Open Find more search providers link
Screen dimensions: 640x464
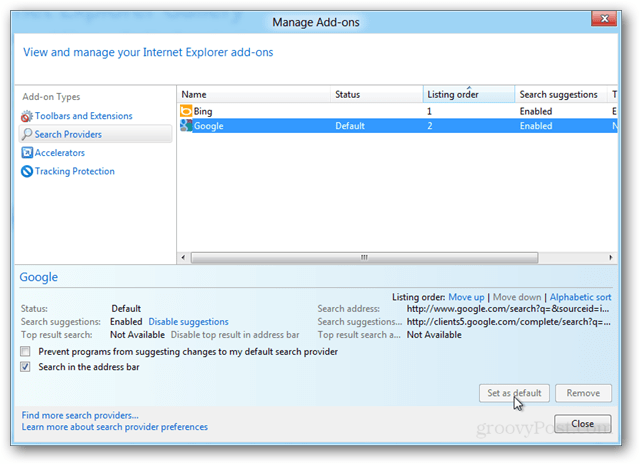tap(80, 415)
